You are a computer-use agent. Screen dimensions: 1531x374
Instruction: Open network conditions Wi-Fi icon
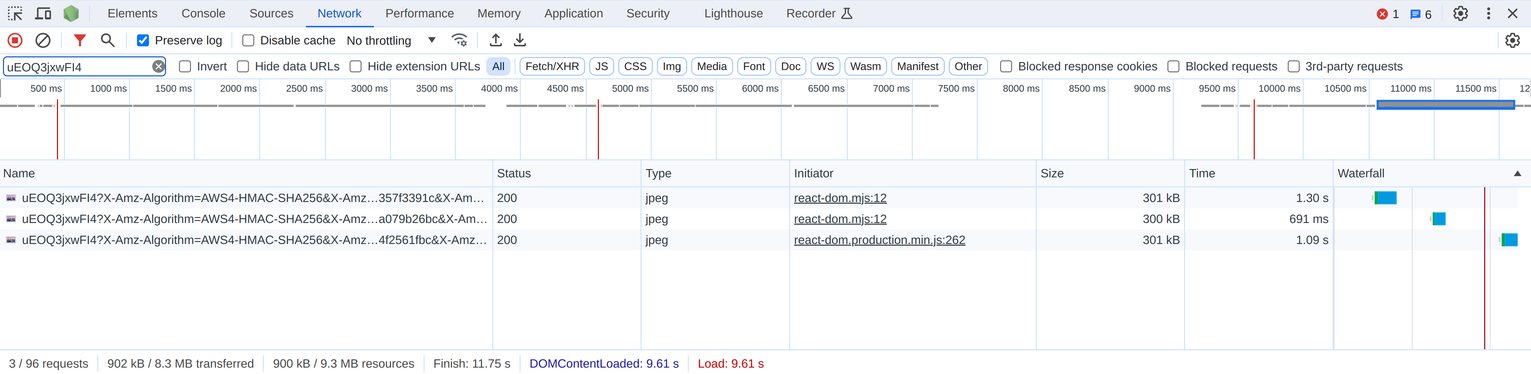point(459,40)
